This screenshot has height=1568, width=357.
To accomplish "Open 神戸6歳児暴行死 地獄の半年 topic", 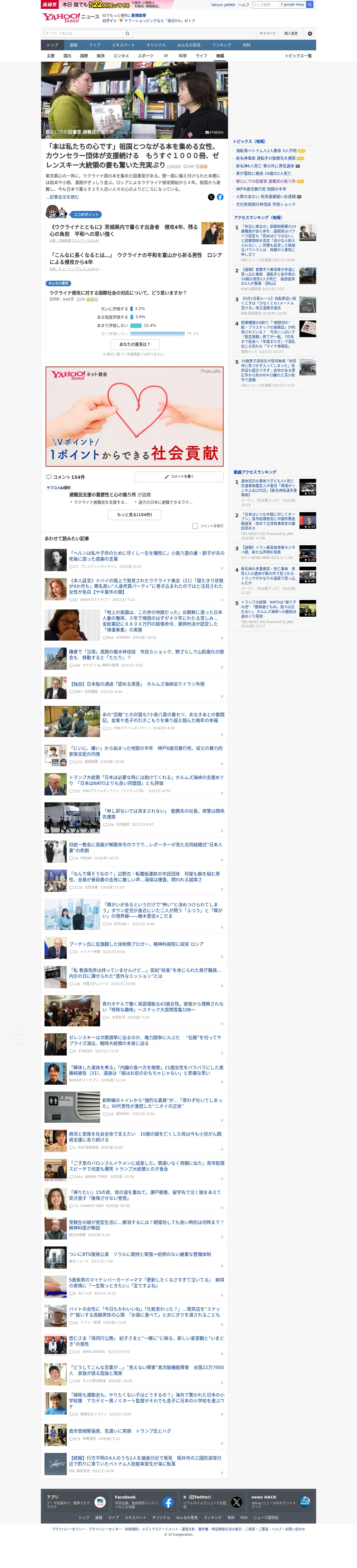I will pos(261,189).
